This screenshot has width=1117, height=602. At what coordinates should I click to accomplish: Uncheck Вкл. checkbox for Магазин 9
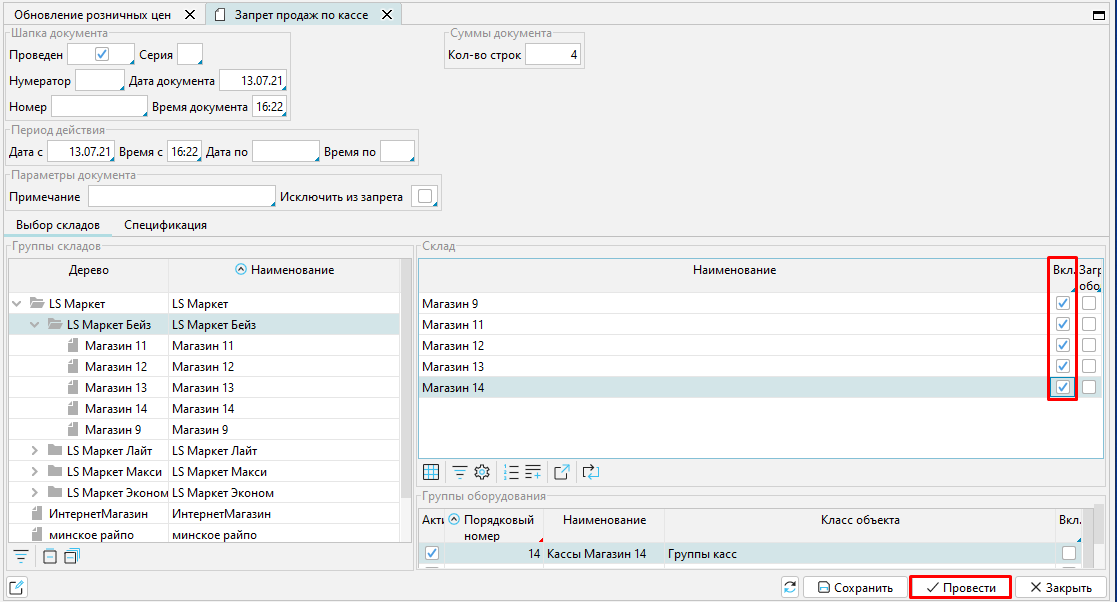1063,303
